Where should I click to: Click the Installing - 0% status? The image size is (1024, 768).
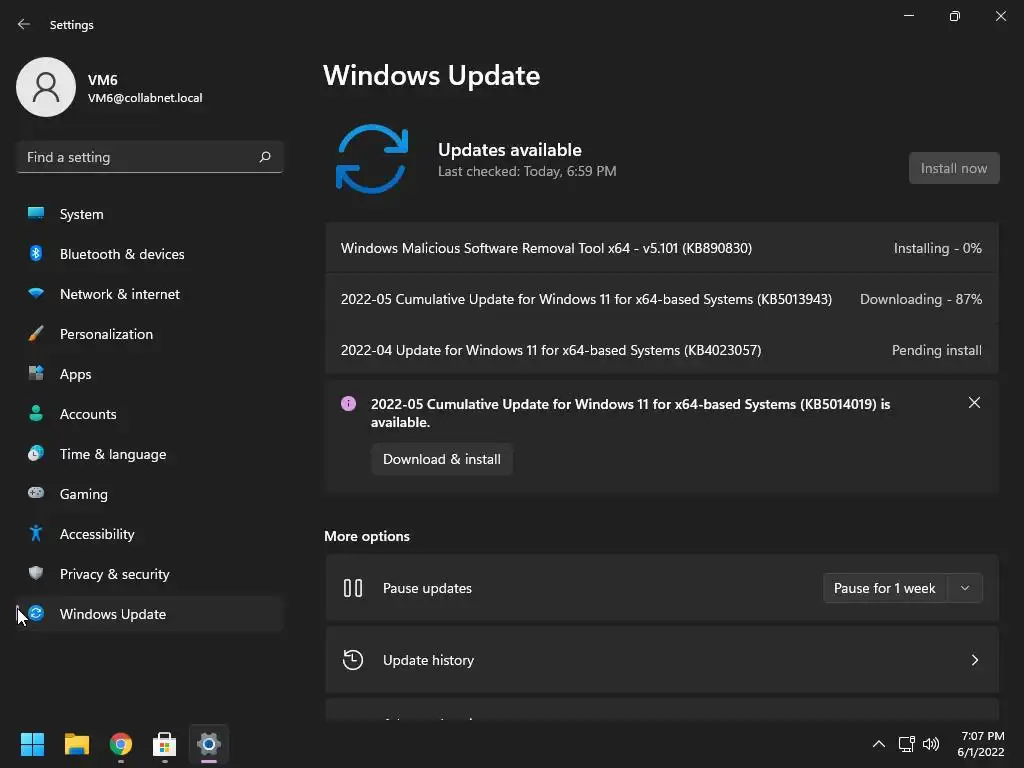coord(938,248)
